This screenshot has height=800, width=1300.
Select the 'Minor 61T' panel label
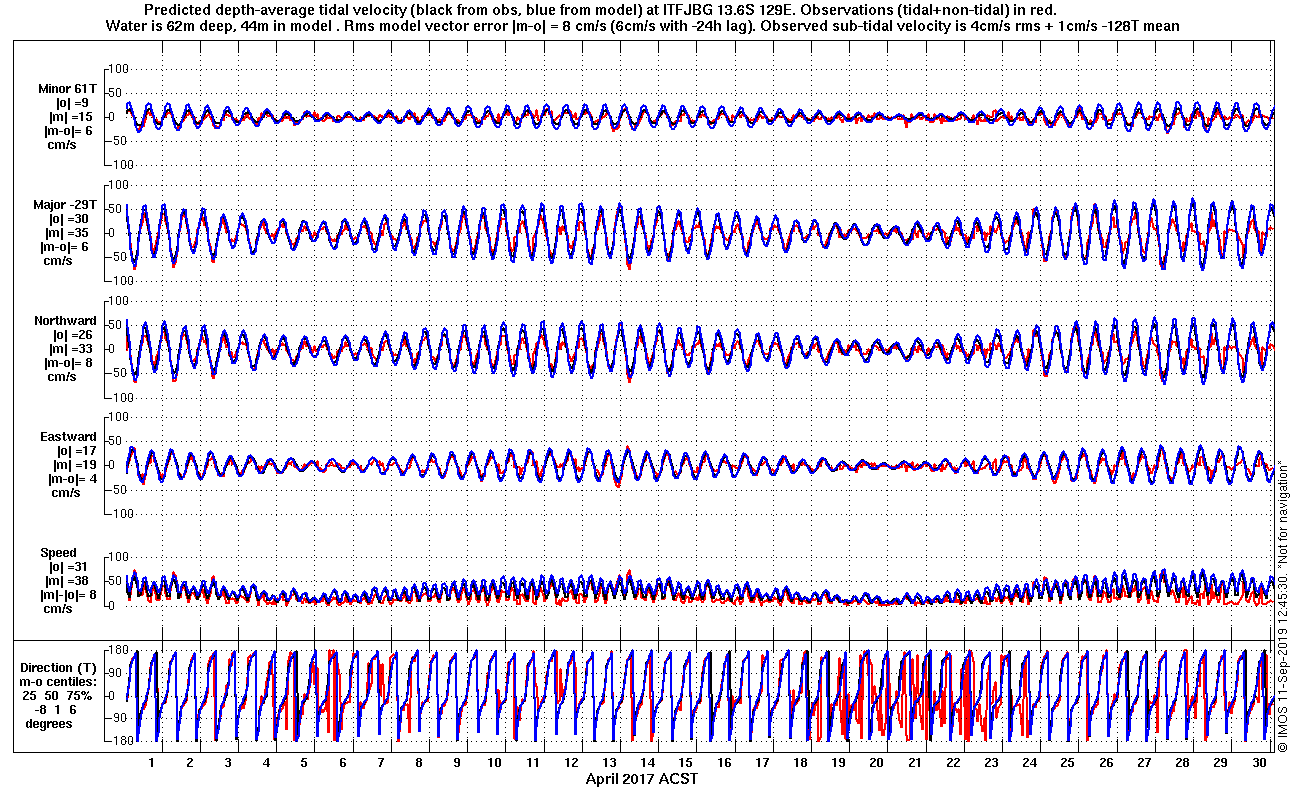pos(68,89)
